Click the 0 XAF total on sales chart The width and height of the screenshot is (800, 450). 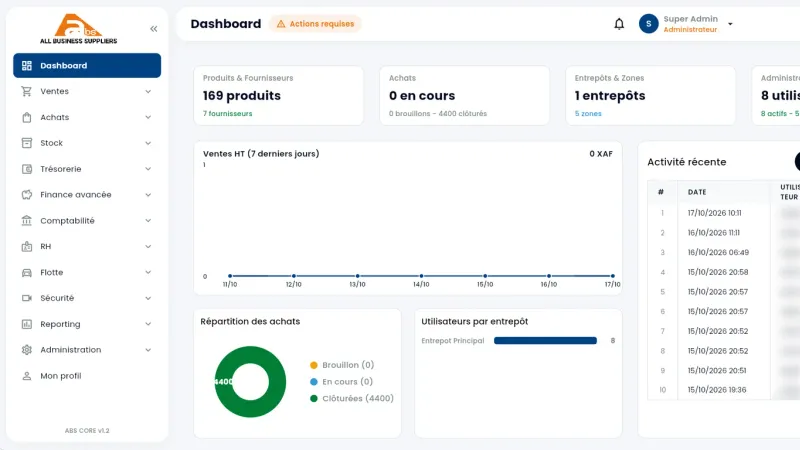601,154
